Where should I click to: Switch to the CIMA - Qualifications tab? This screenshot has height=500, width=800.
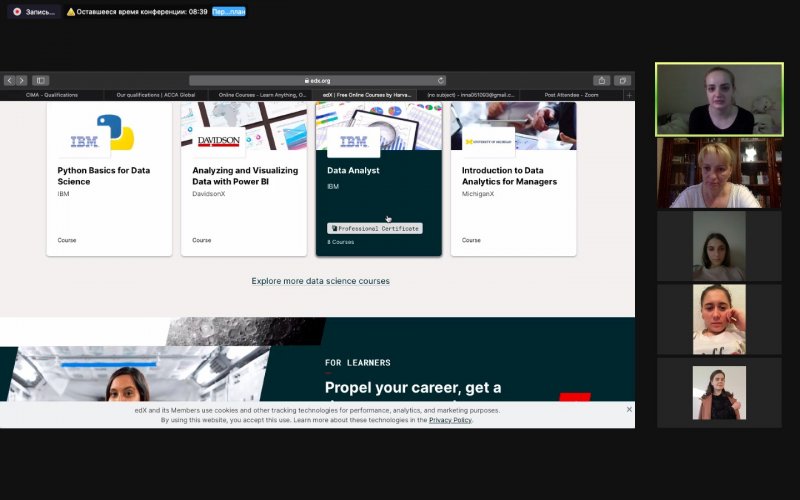click(x=52, y=95)
